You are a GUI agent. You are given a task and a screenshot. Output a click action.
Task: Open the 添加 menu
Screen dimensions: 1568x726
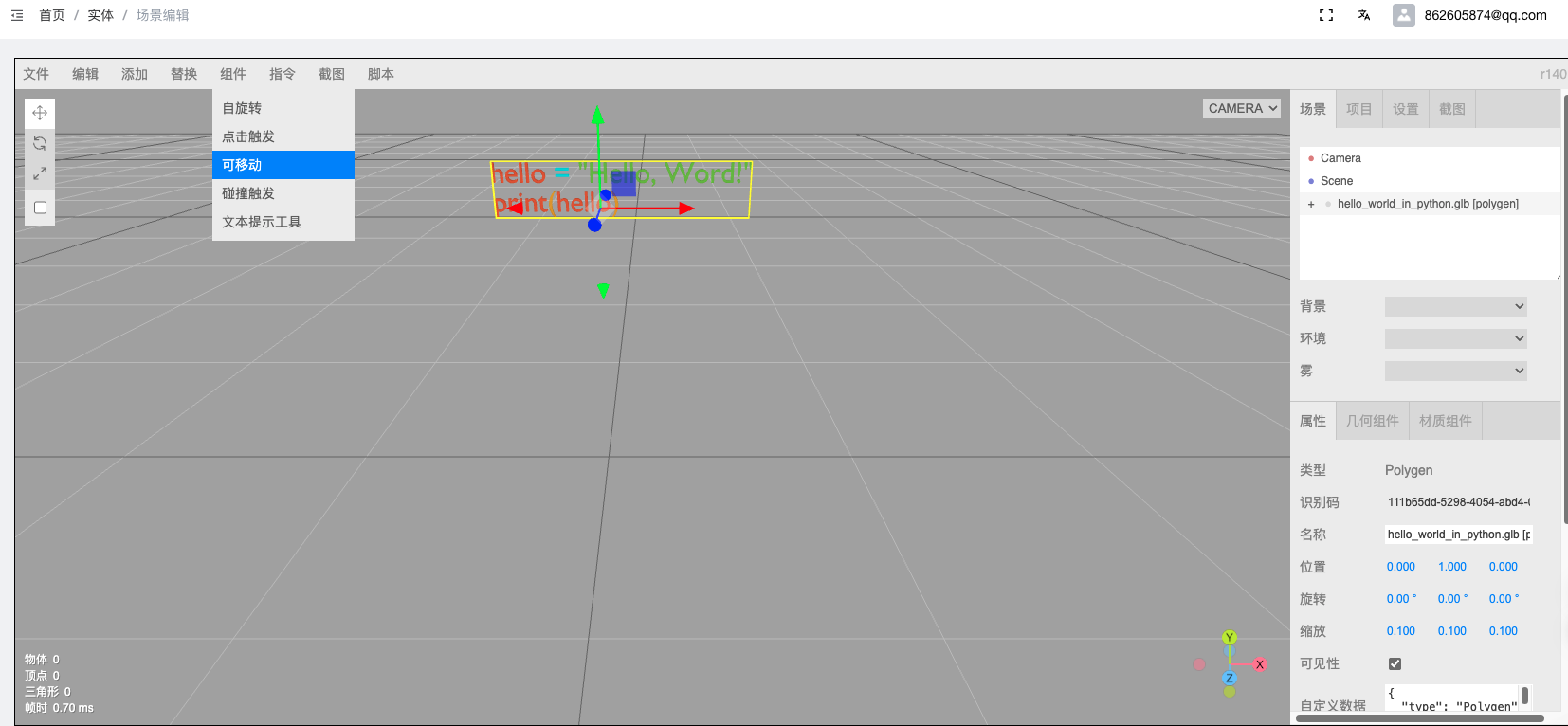tap(135, 74)
